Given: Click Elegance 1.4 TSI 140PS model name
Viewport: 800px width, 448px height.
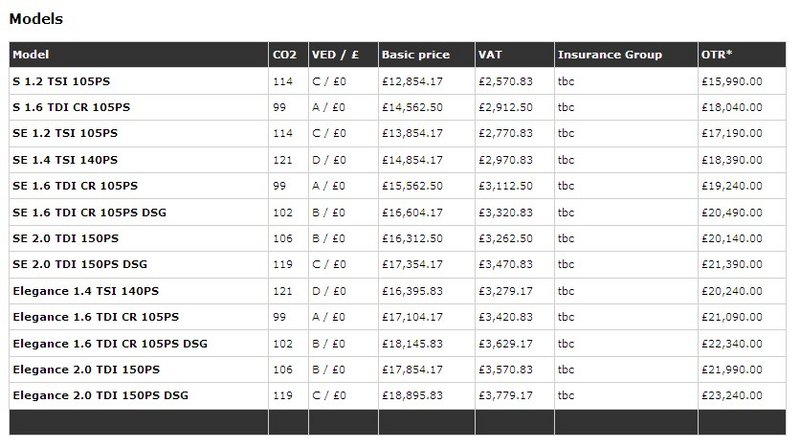Looking at the screenshot, I should [x=86, y=291].
